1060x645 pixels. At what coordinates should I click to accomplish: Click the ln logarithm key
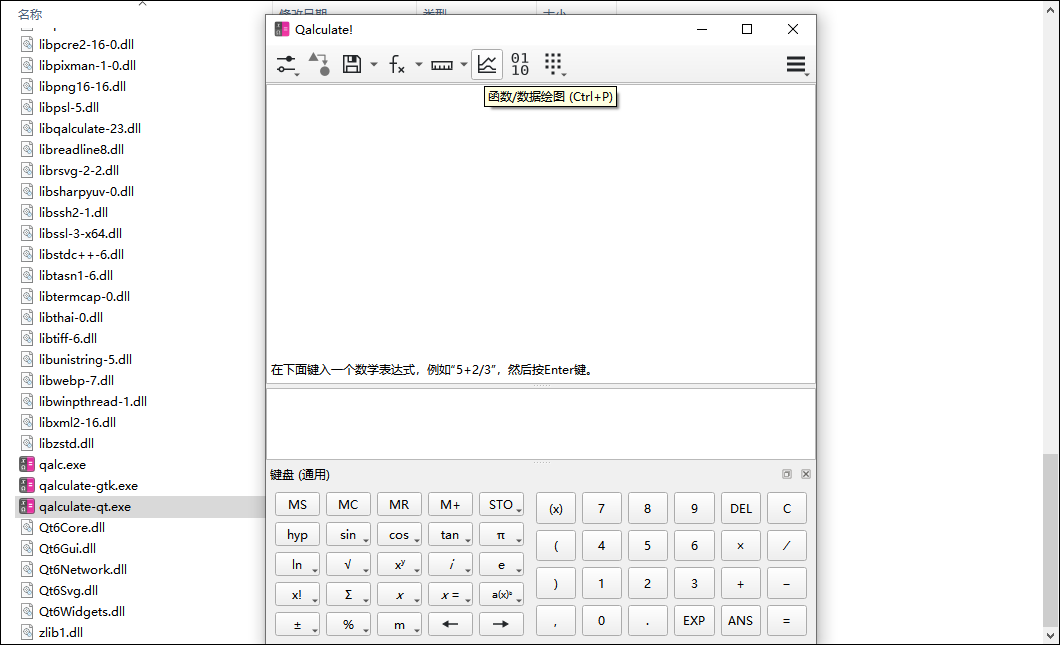(x=297, y=565)
